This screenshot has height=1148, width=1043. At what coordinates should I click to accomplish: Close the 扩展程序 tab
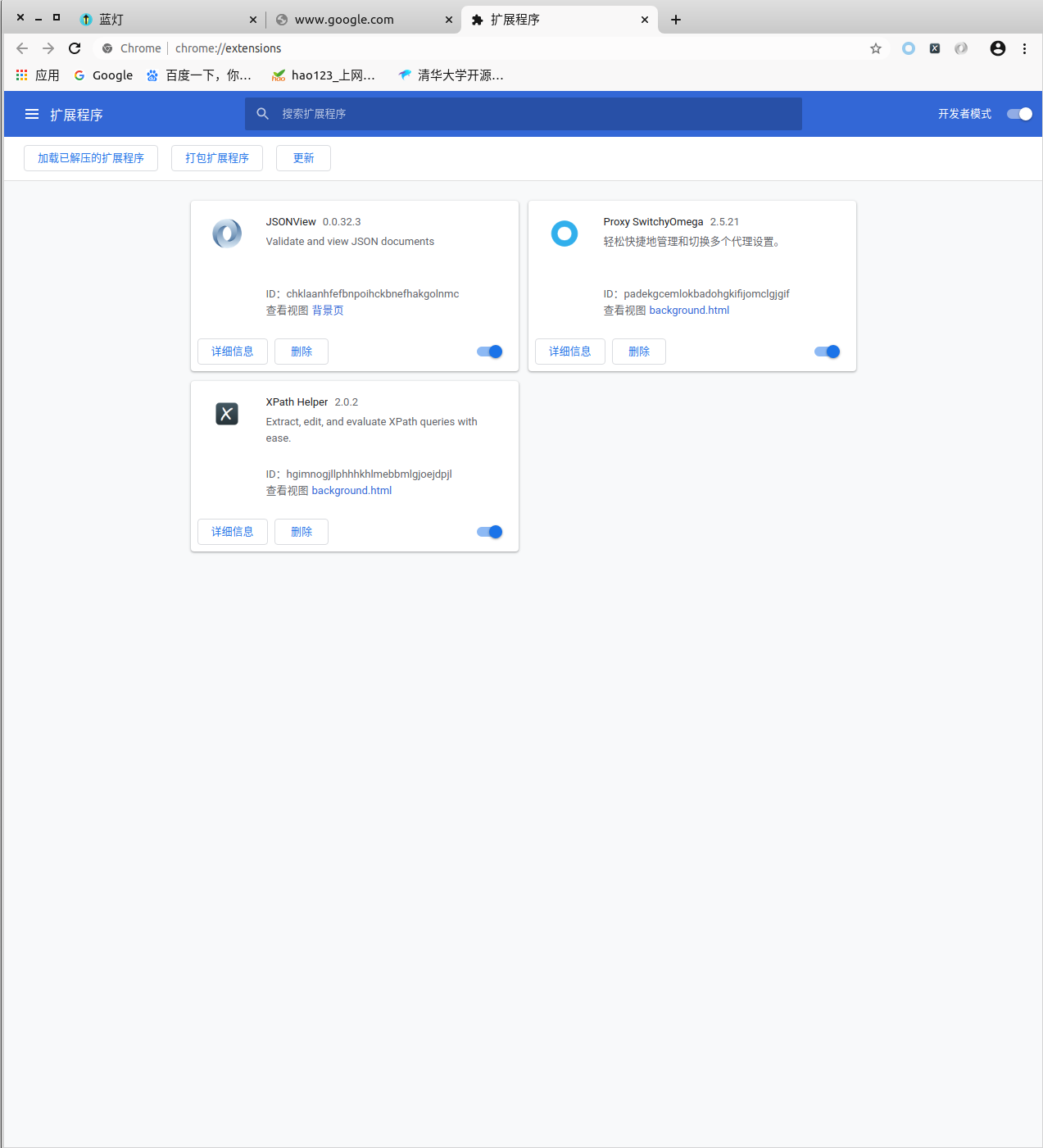click(645, 20)
